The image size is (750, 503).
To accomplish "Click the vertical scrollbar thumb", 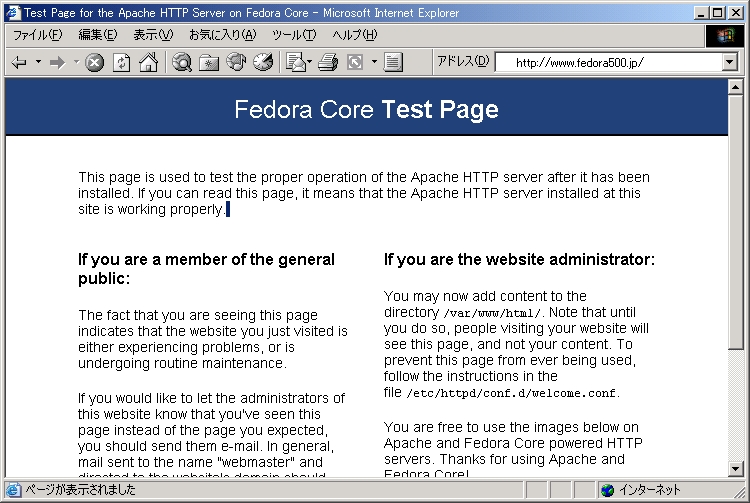I will [x=735, y=222].
